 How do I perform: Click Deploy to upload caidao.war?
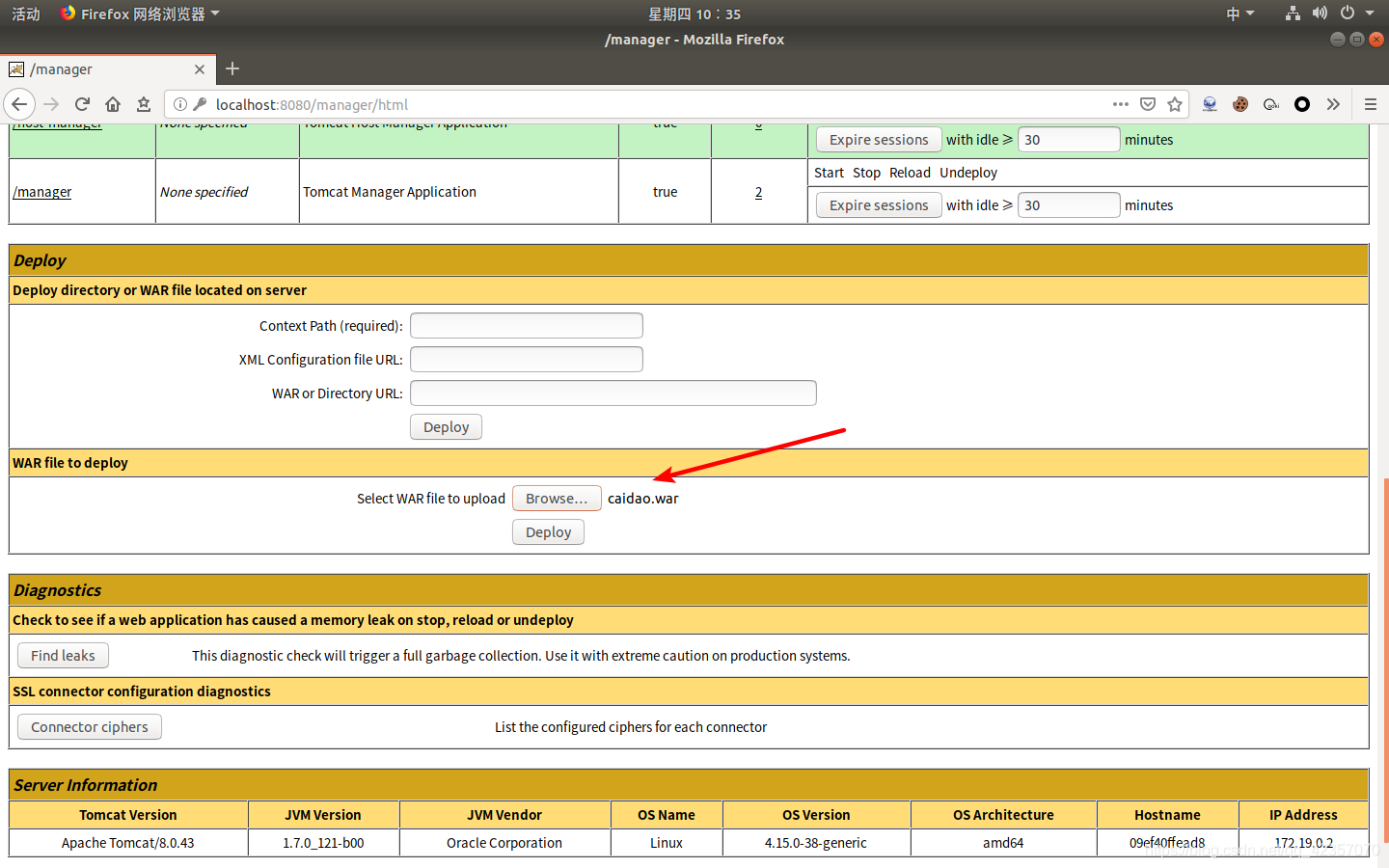(x=548, y=532)
